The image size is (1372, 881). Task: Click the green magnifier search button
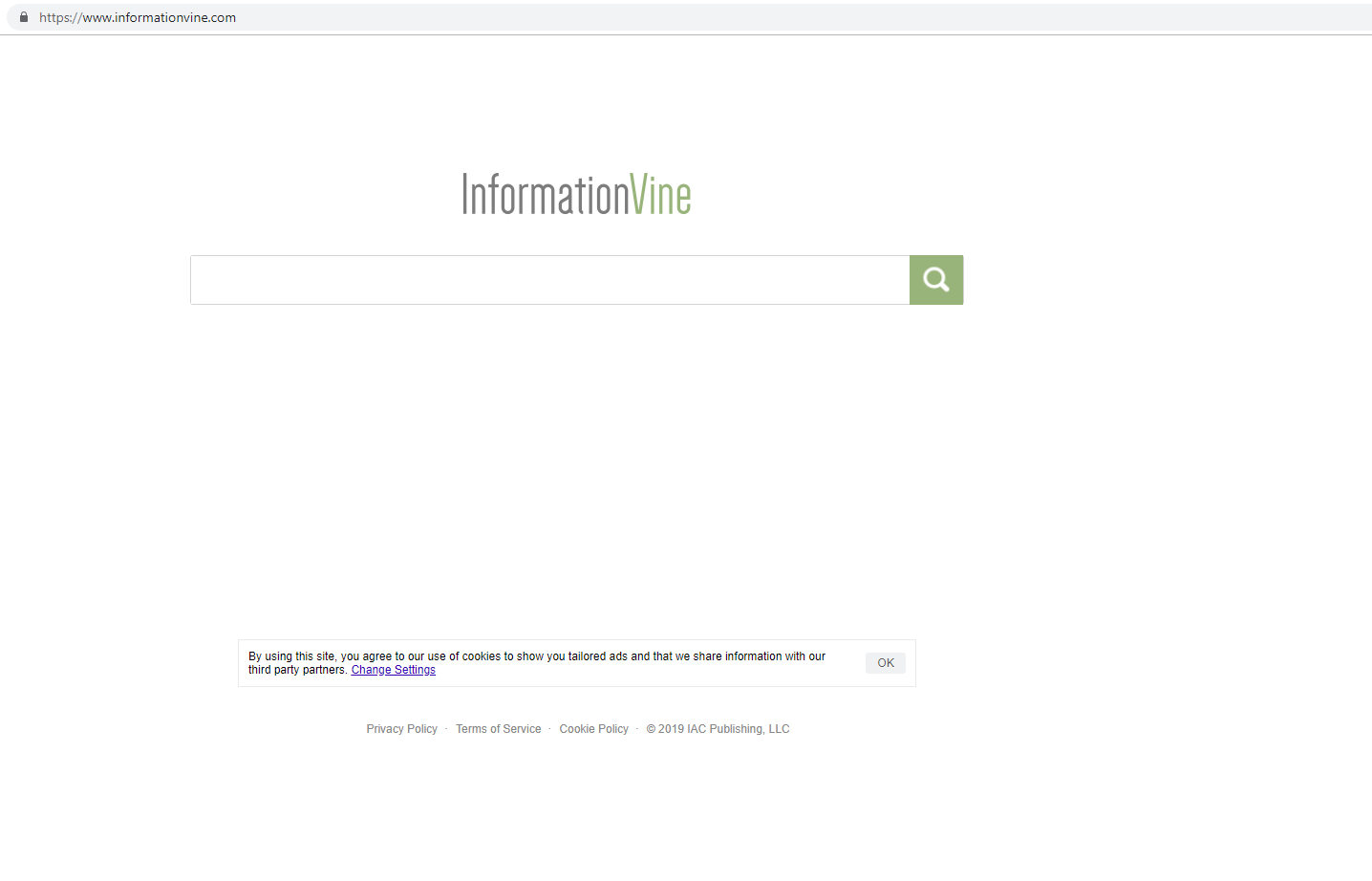pyautogui.click(x=936, y=280)
